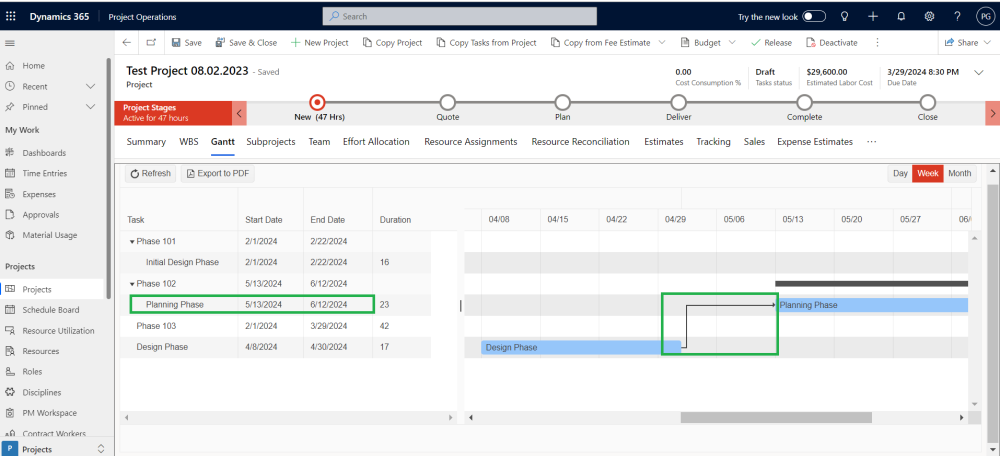Switch Gantt view to Day
The image size is (1000, 456).
click(900, 174)
